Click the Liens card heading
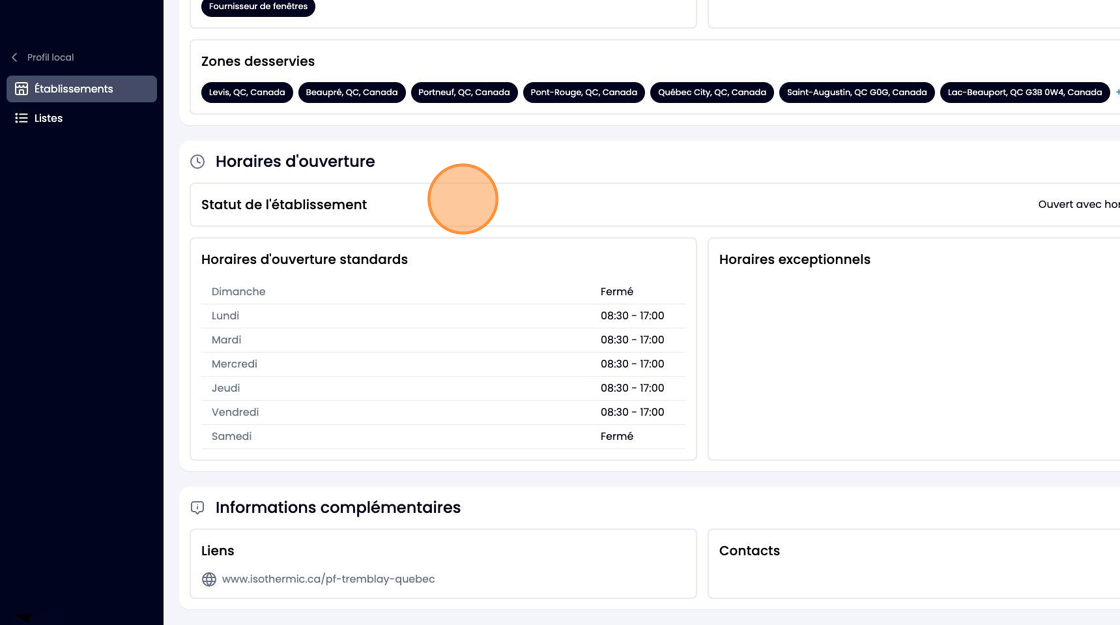The image size is (1120, 625). coord(218,551)
